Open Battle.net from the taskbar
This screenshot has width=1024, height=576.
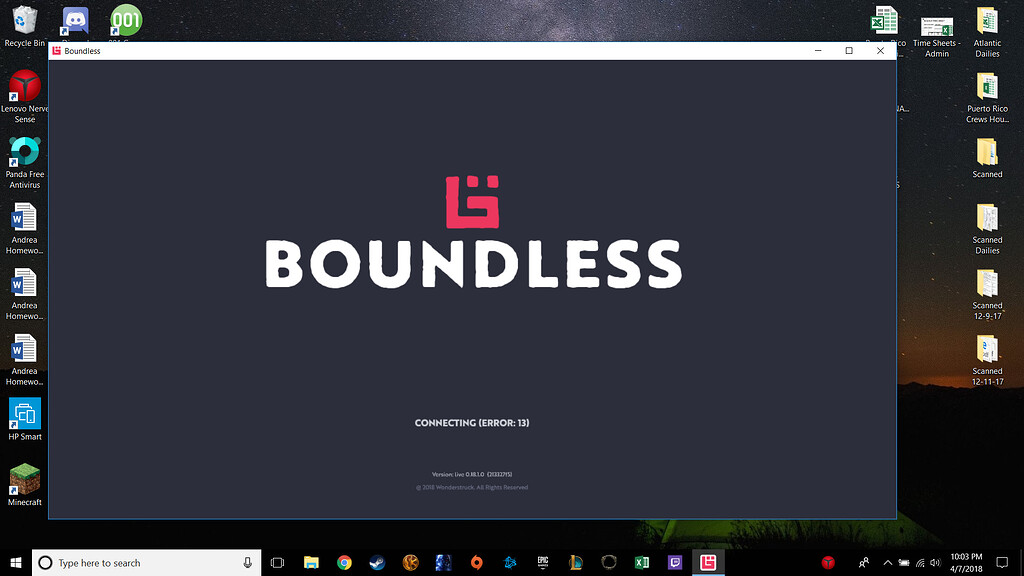(x=510, y=563)
